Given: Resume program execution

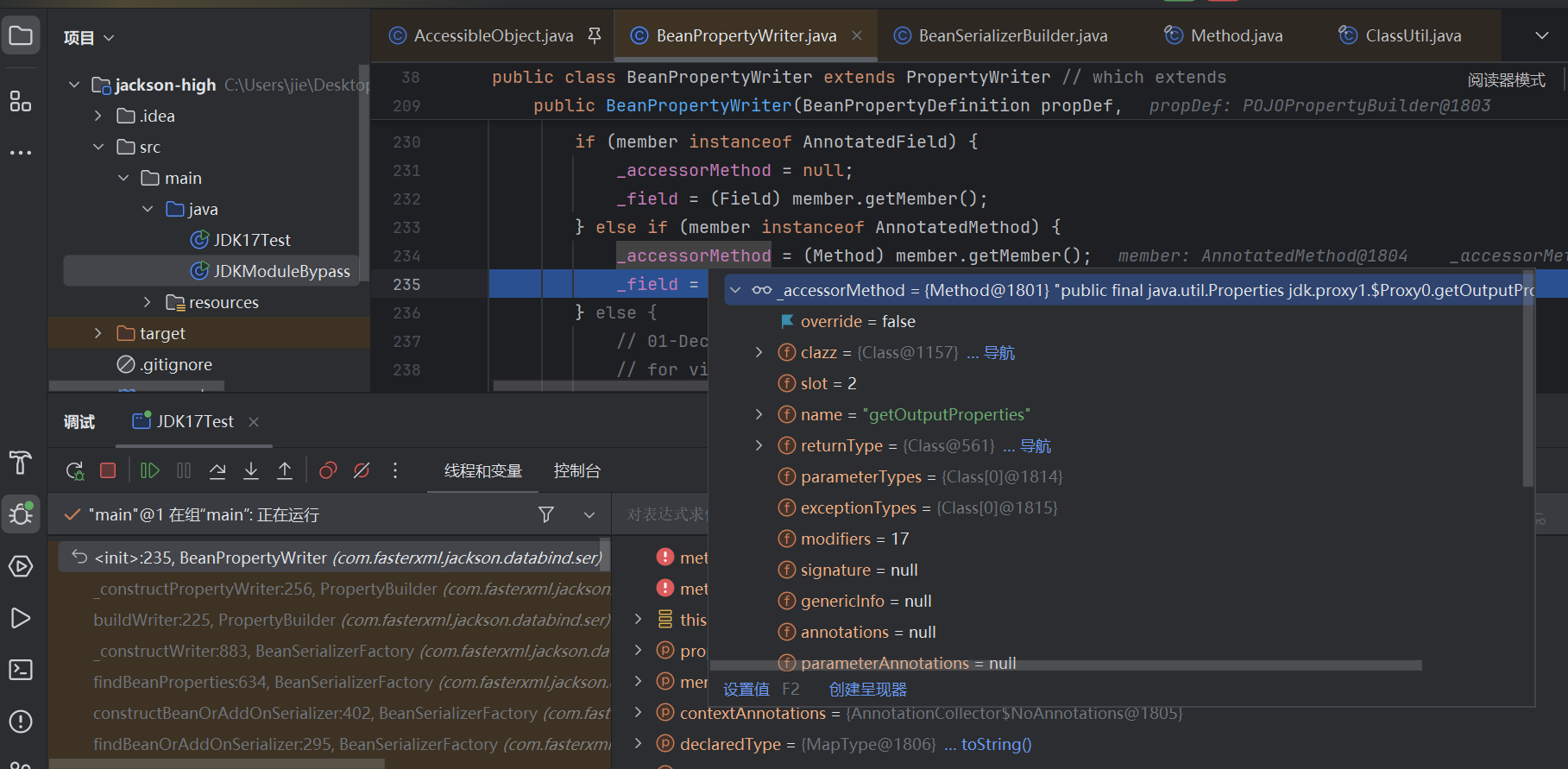Looking at the screenshot, I should [x=150, y=470].
